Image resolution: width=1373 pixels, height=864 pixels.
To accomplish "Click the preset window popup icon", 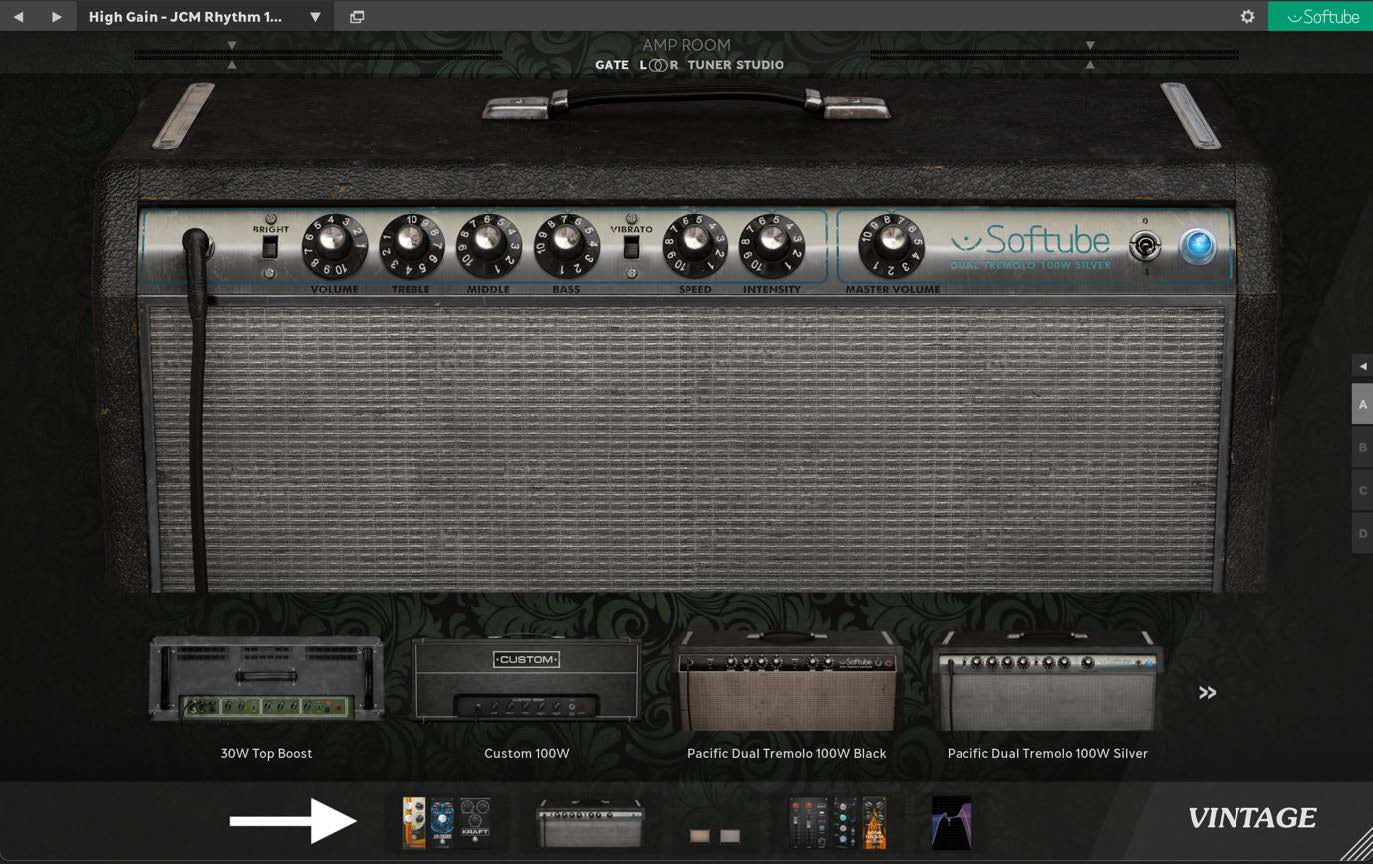I will (x=357, y=17).
